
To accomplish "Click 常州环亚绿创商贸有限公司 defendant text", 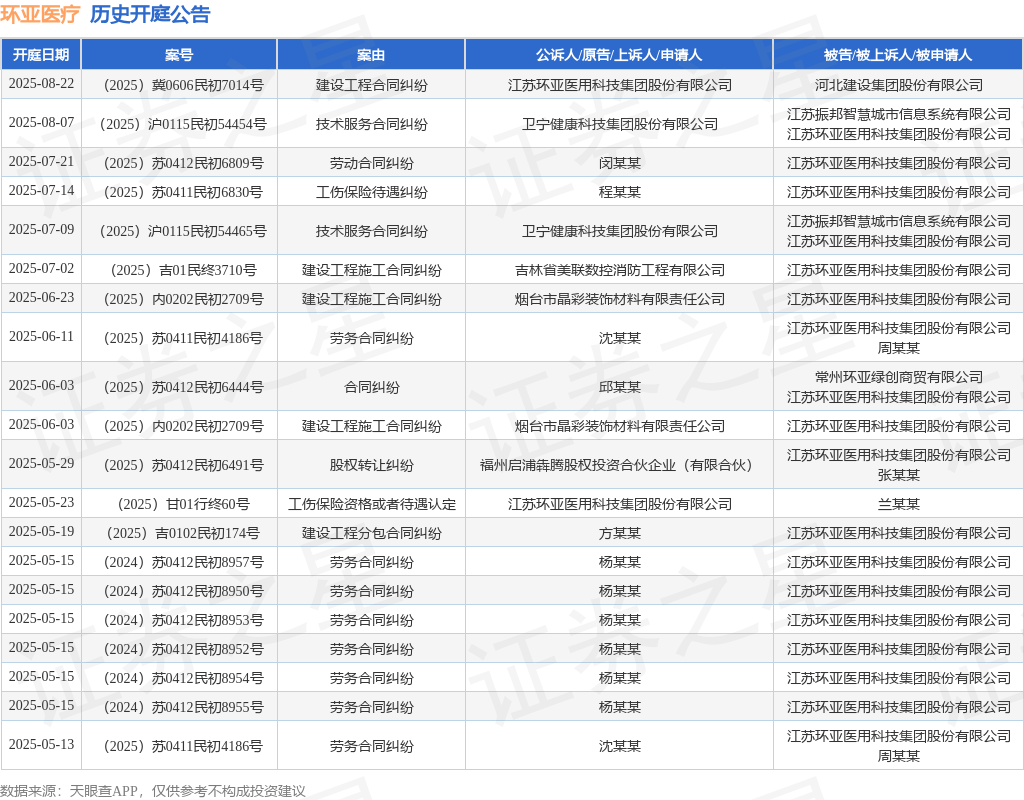I will click(899, 377).
